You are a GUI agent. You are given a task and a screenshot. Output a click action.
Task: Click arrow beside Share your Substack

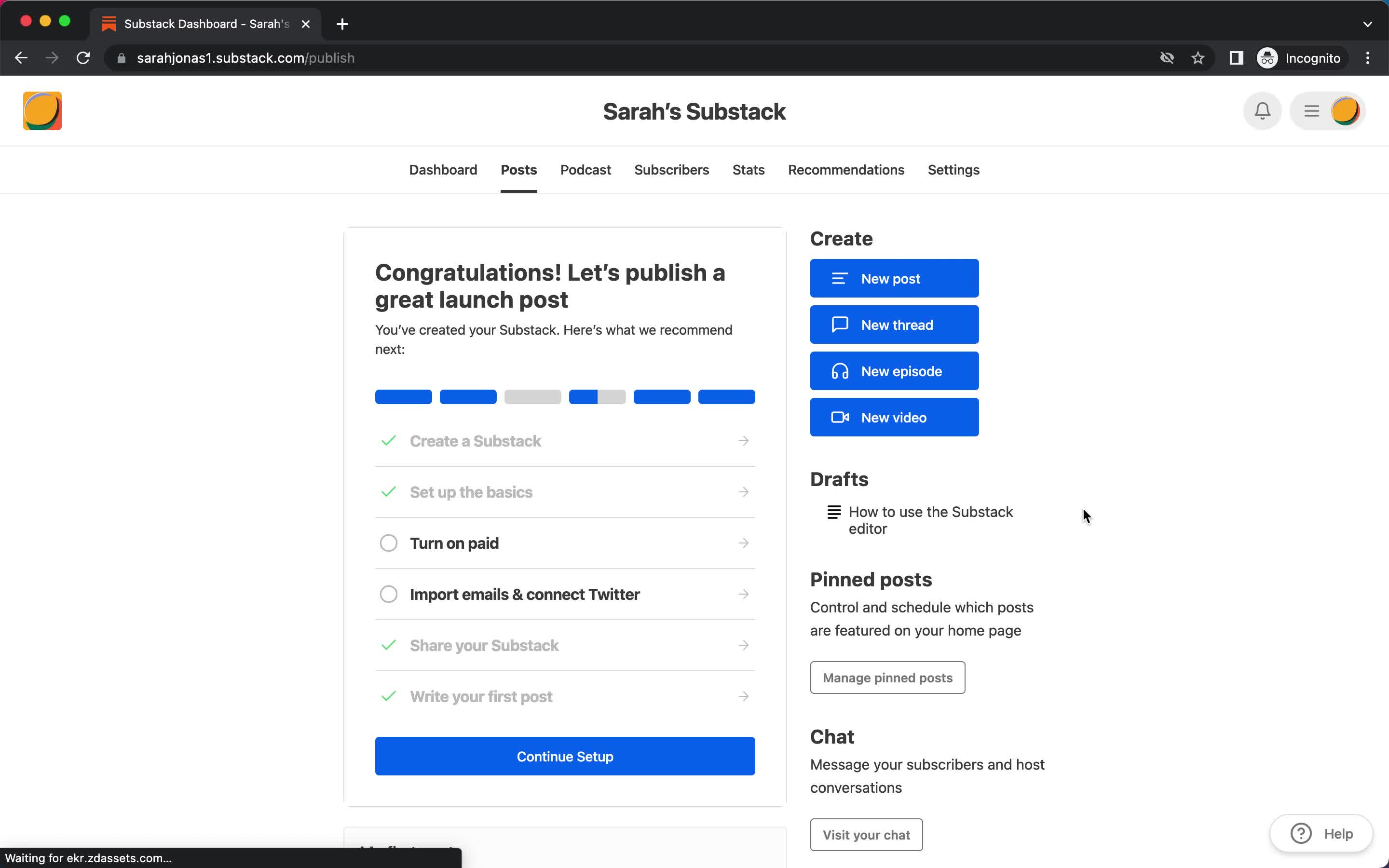743,645
